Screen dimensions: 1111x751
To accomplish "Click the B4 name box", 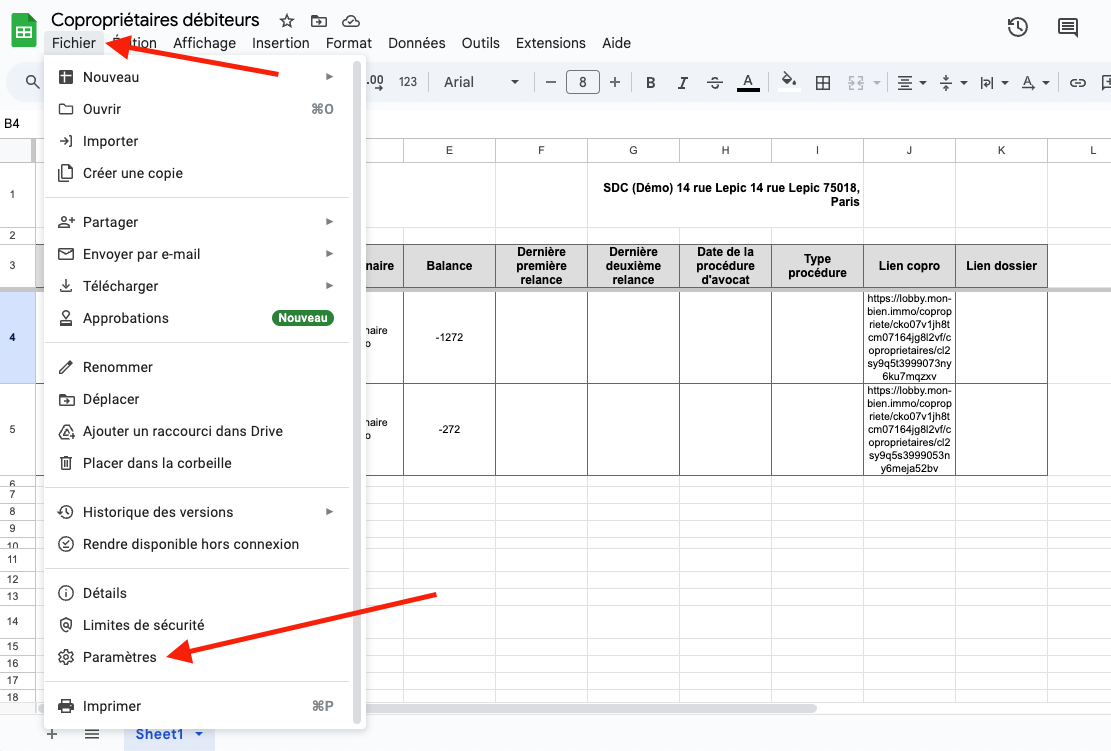I will [12, 123].
